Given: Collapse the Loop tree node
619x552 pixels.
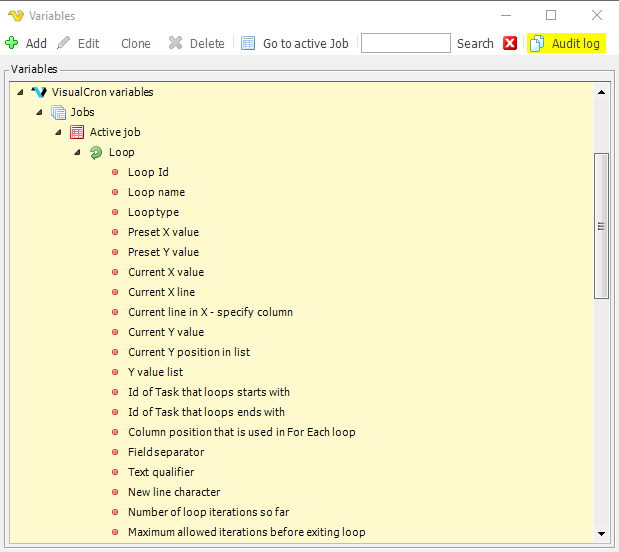Looking at the screenshot, I should point(77,152).
